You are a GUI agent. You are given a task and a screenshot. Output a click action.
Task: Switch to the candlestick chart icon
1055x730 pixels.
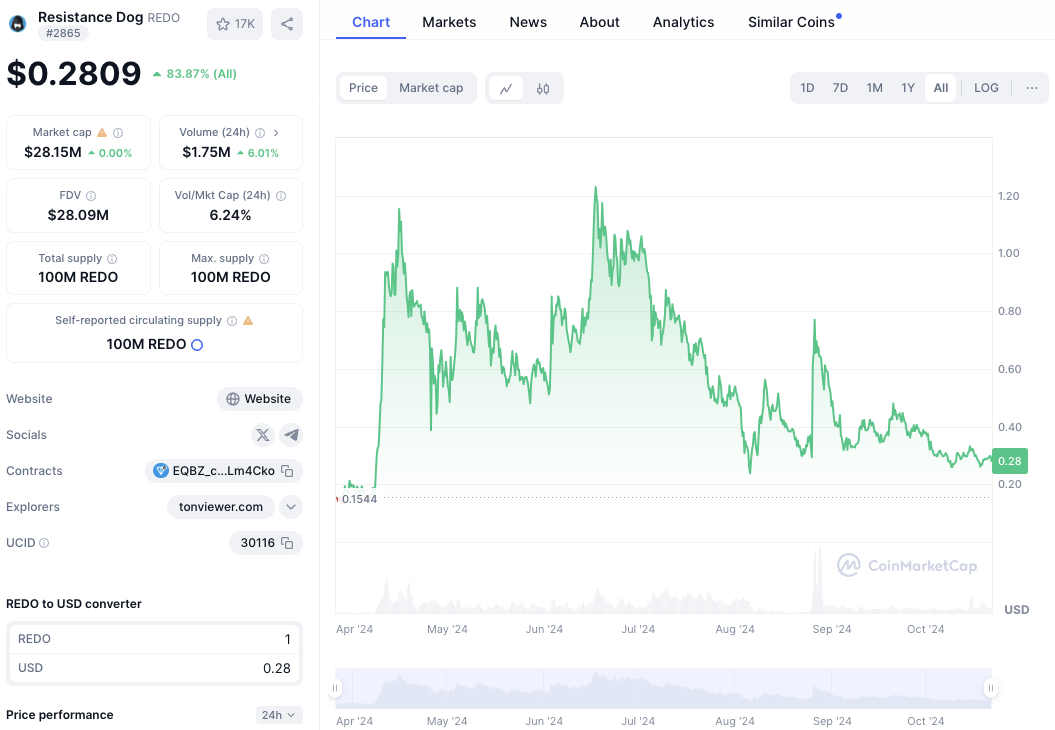tap(543, 88)
